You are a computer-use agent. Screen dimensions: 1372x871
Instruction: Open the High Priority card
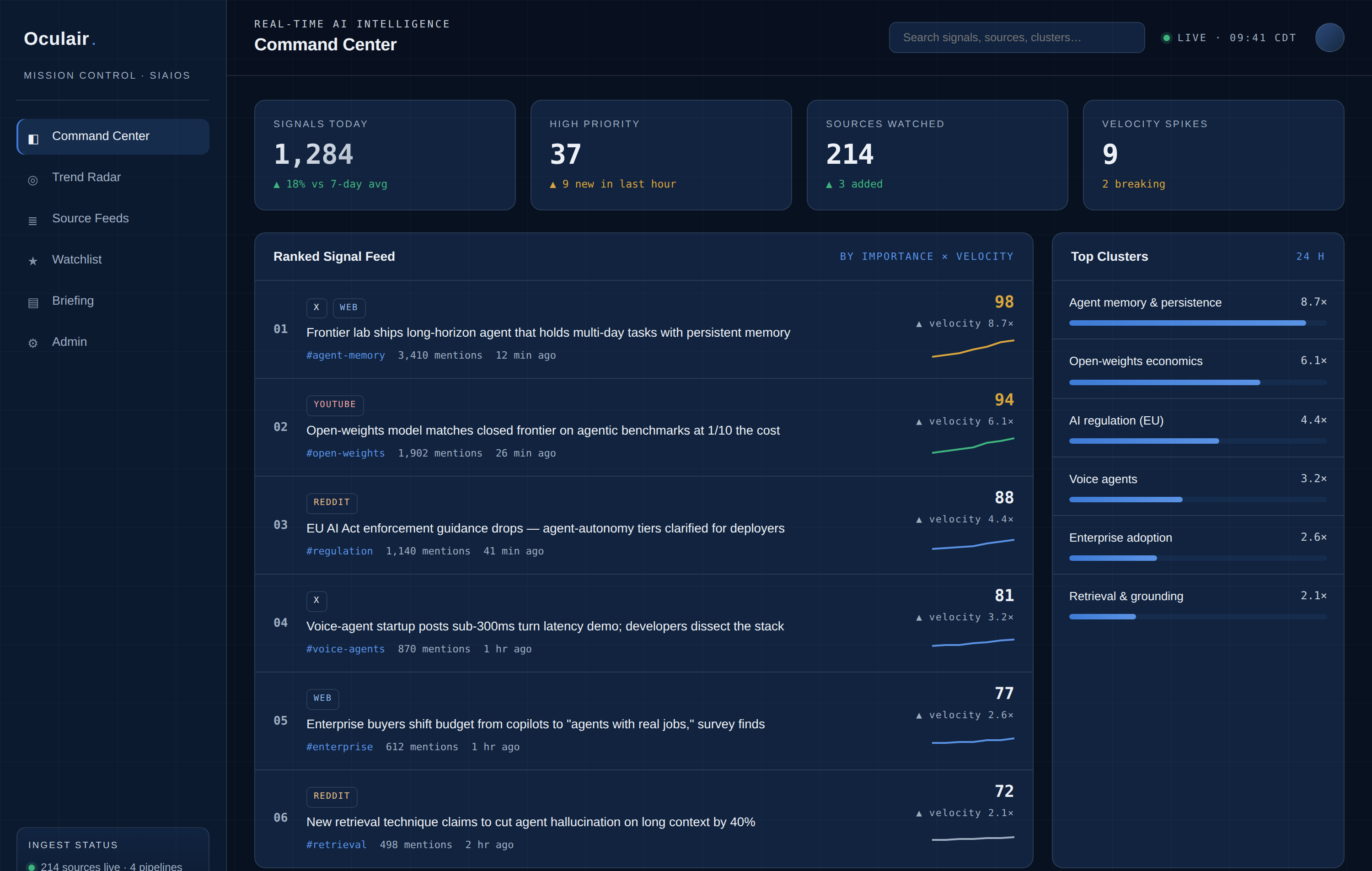tap(661, 155)
